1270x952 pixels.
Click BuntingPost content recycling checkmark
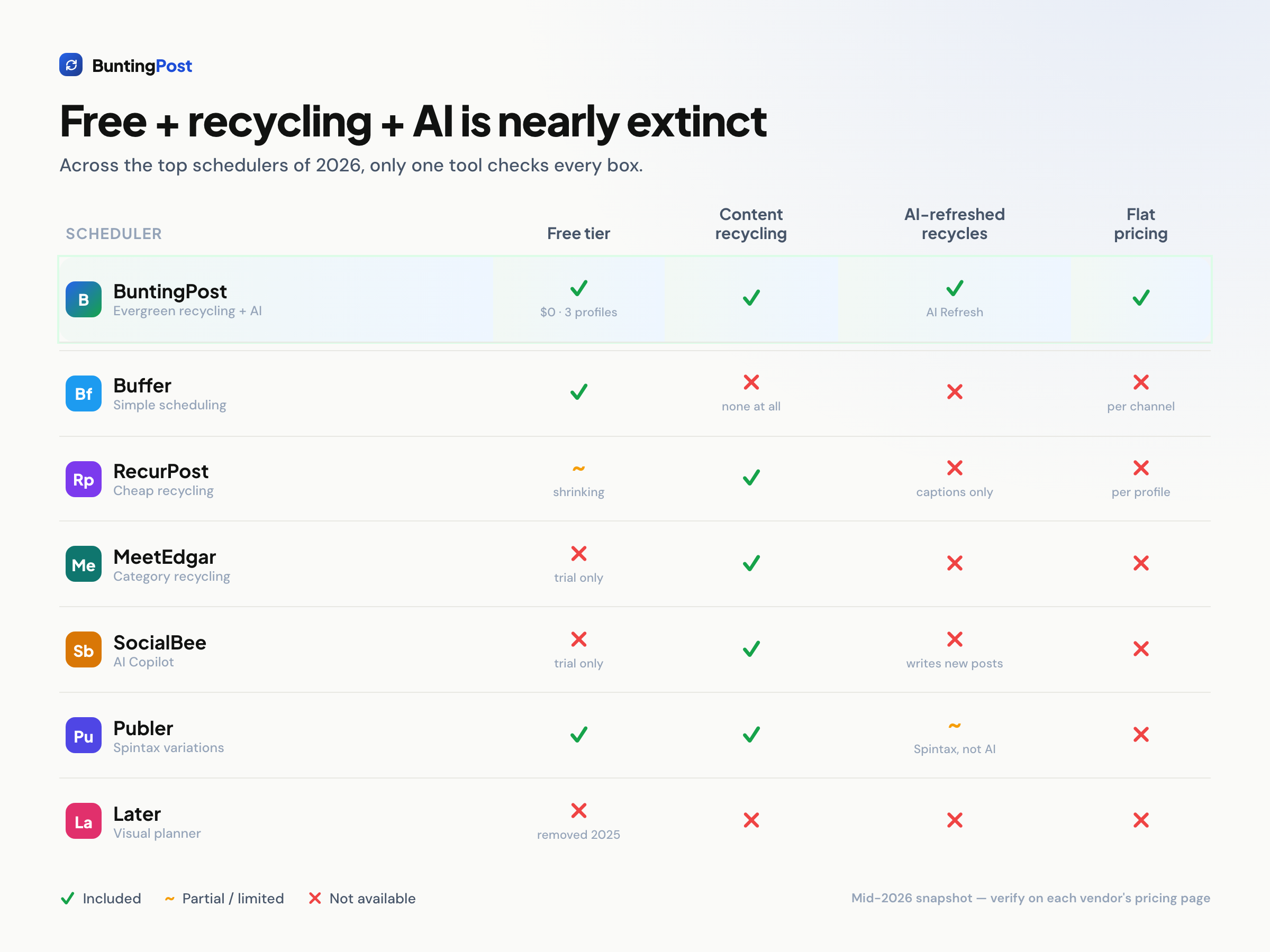[751, 298]
